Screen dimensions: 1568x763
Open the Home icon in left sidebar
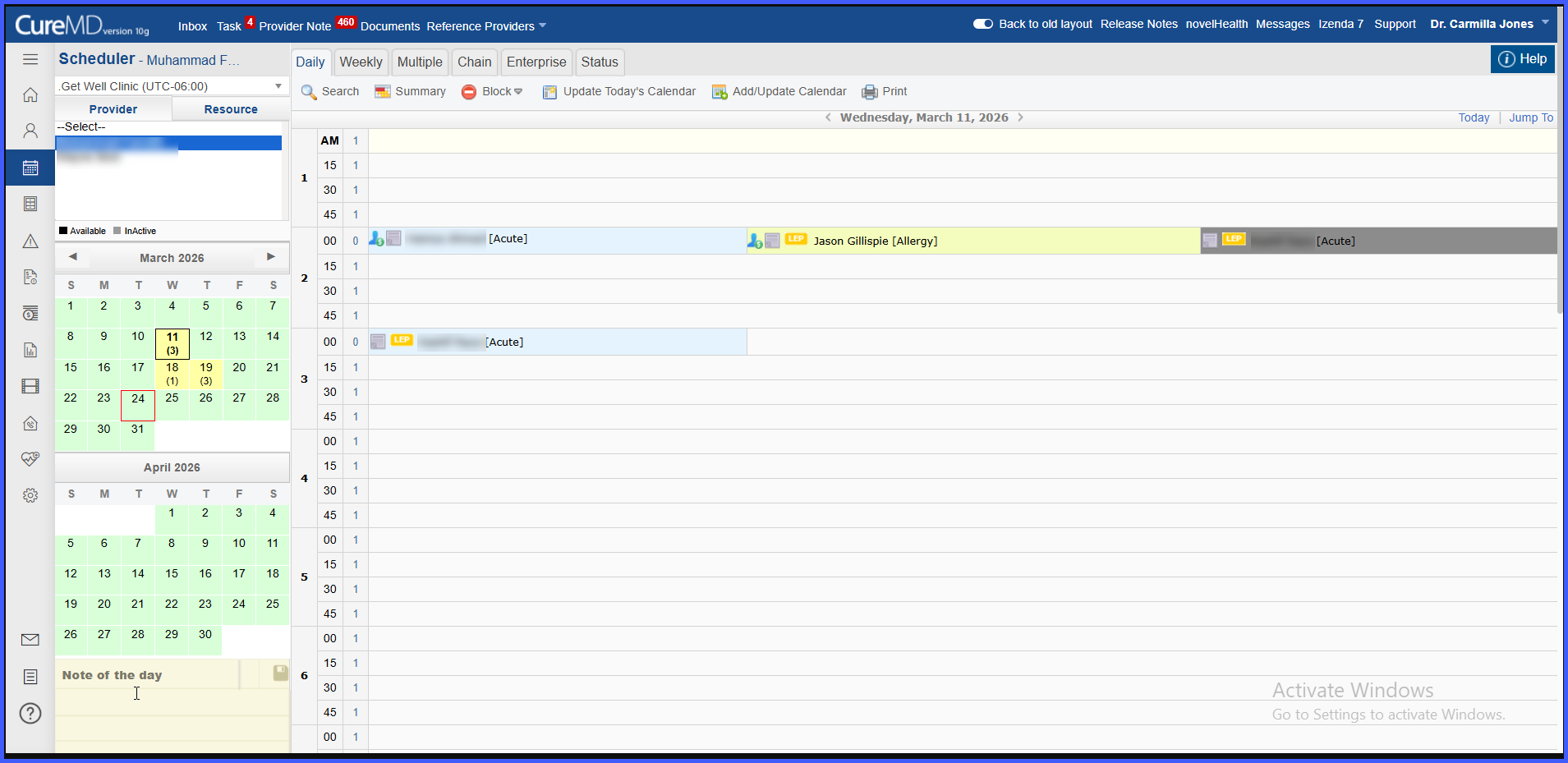[x=30, y=95]
